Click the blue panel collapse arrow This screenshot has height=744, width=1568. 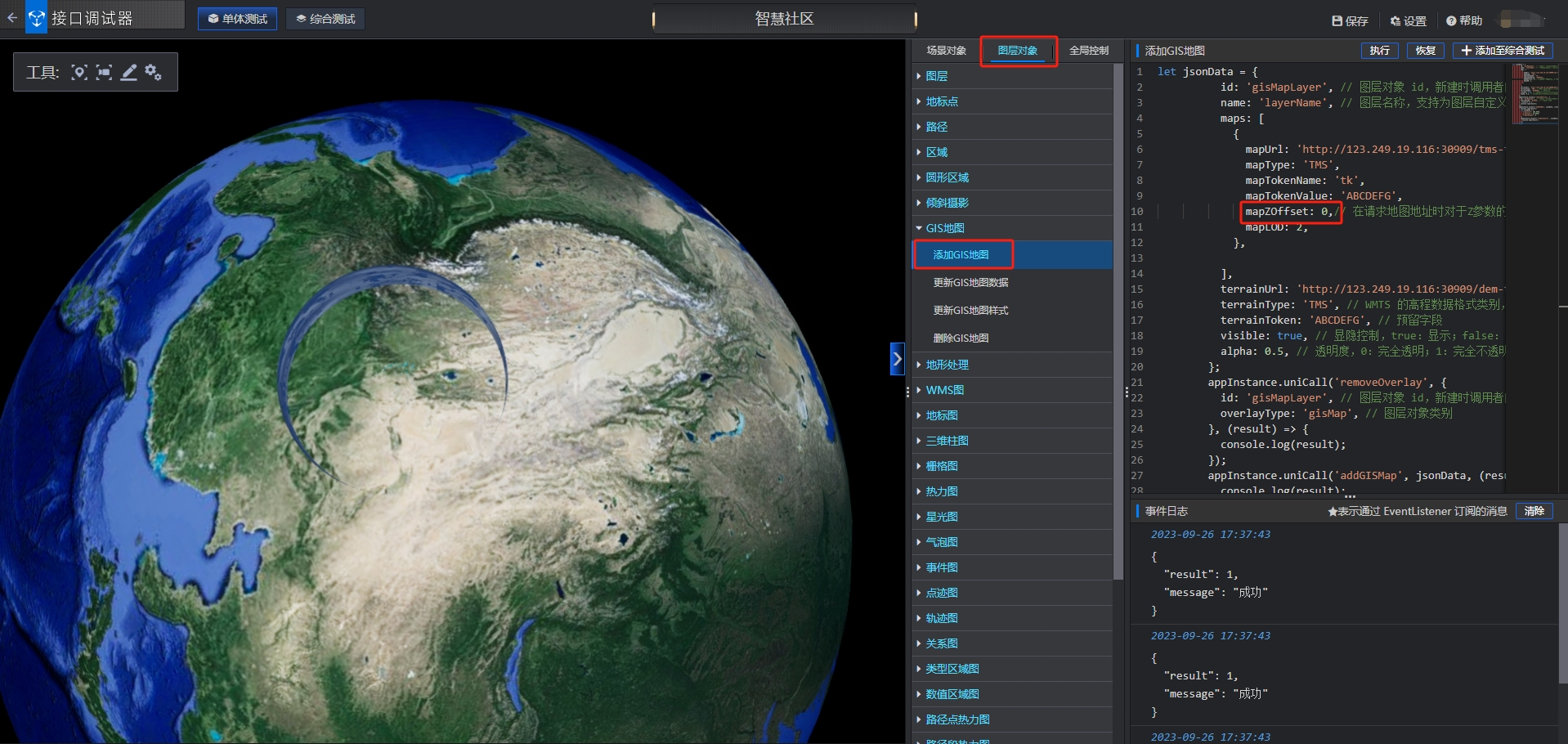[897, 359]
